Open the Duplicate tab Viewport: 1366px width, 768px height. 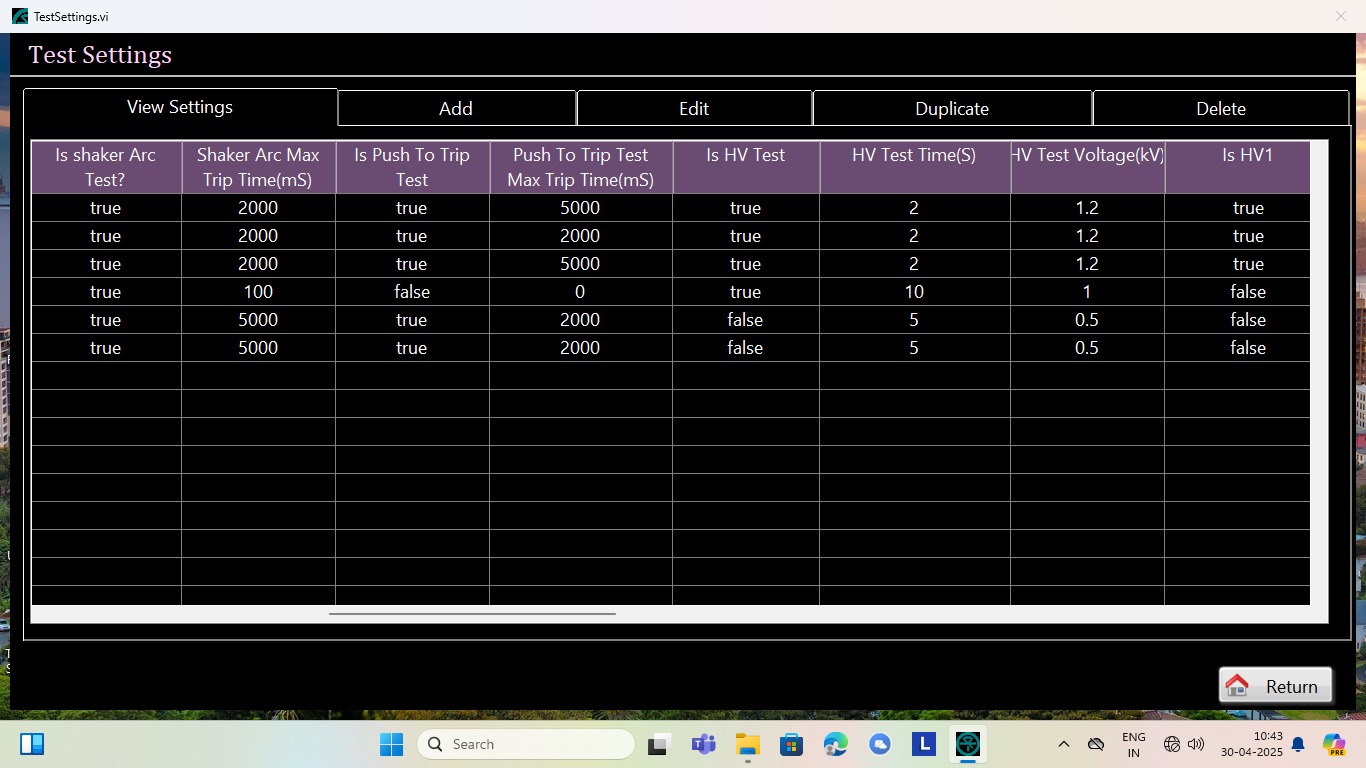(952, 108)
